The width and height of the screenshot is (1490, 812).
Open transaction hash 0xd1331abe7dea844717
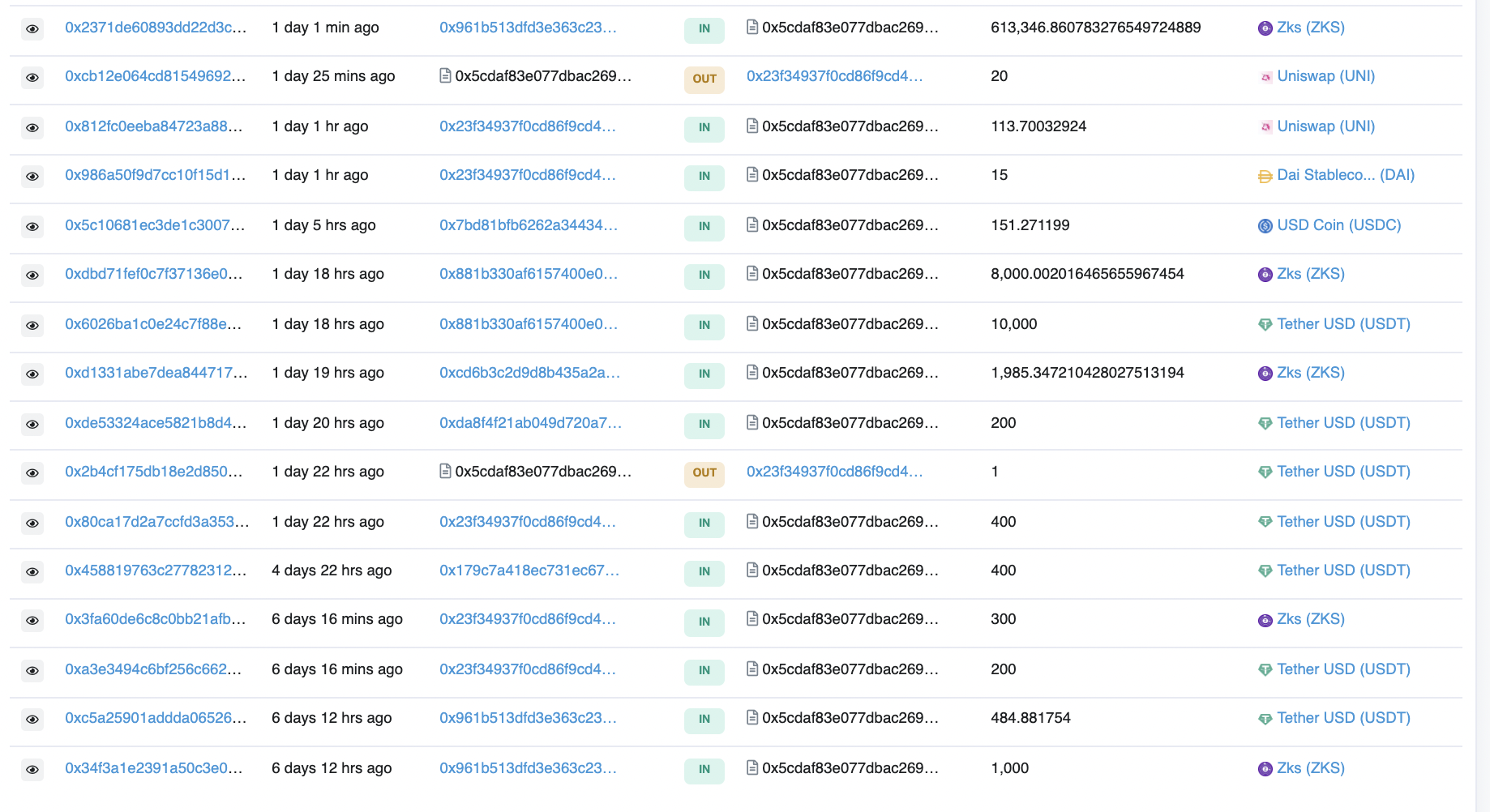tap(156, 373)
